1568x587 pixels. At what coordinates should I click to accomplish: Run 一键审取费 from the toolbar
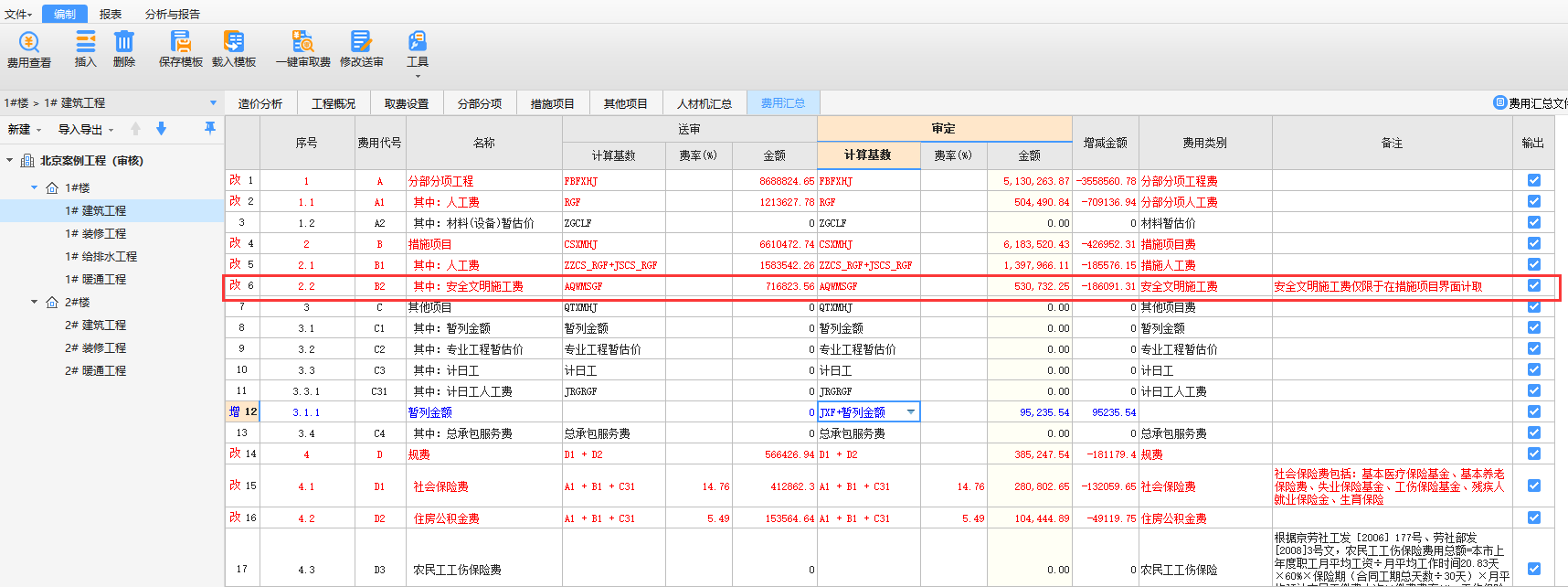(302, 49)
